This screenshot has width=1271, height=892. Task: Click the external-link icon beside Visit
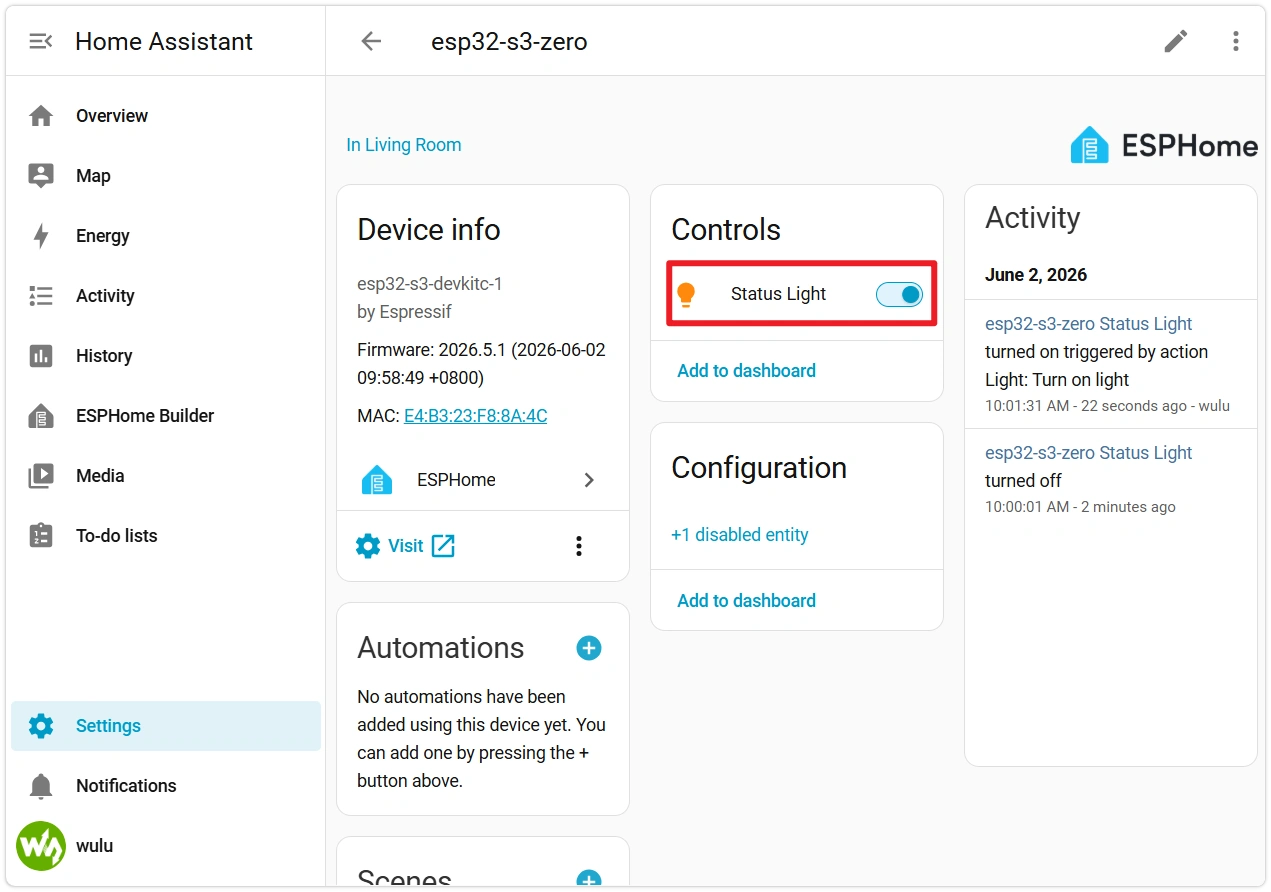(x=443, y=546)
